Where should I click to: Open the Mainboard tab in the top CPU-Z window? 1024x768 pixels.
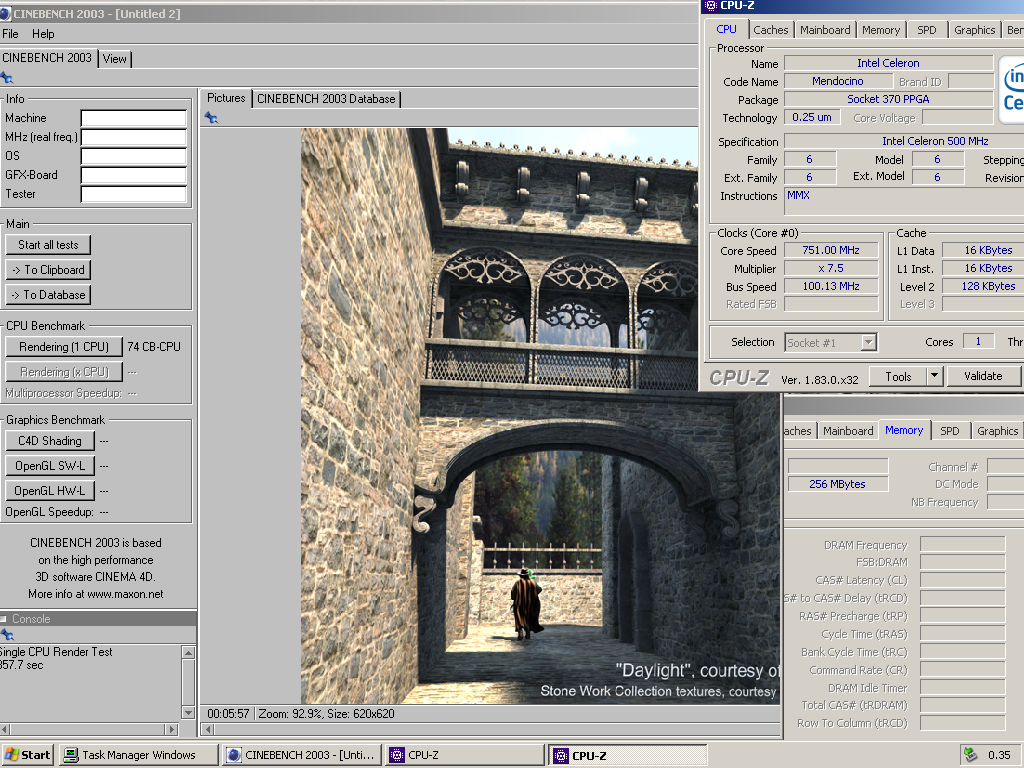click(x=825, y=30)
